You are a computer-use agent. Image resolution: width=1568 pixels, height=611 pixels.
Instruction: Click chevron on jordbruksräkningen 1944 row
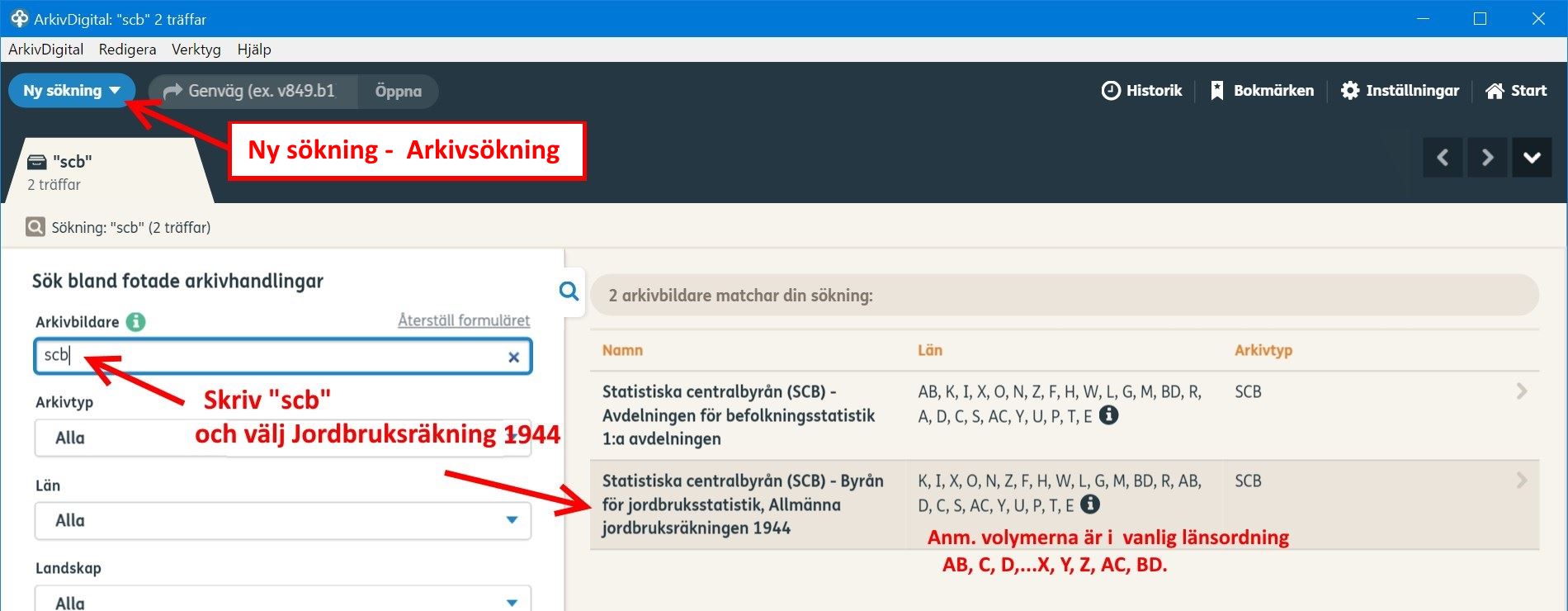pos(1522,481)
